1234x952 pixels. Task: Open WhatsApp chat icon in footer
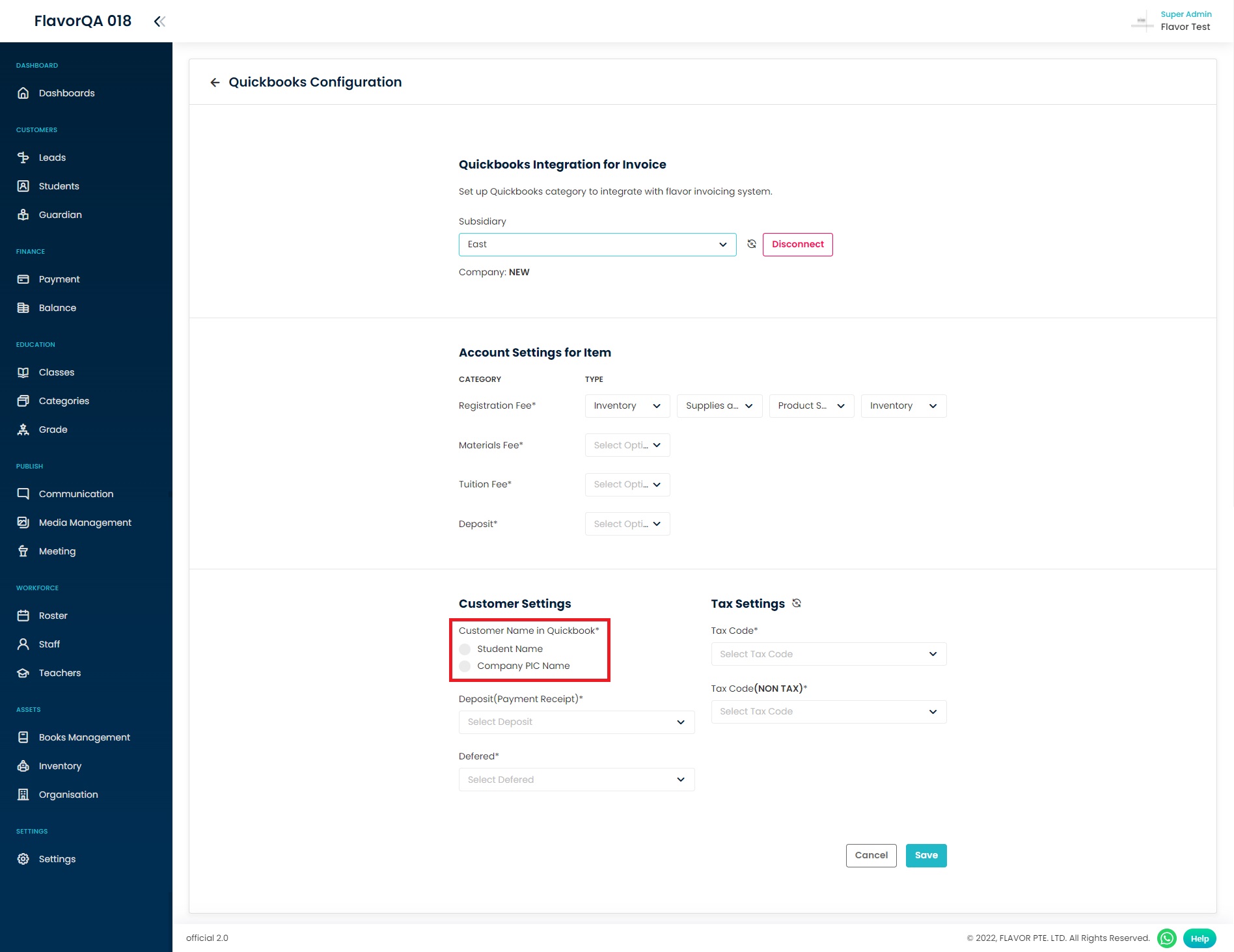(x=1167, y=938)
